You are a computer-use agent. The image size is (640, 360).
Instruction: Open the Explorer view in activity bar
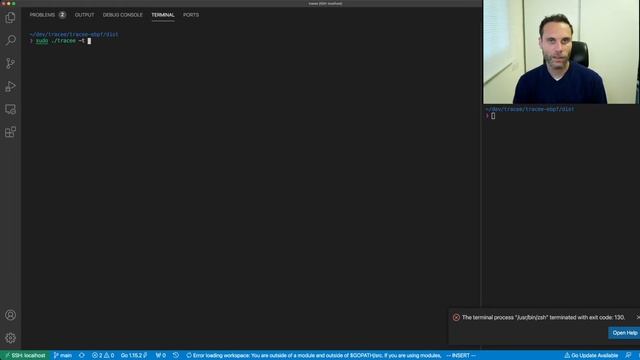(11, 18)
